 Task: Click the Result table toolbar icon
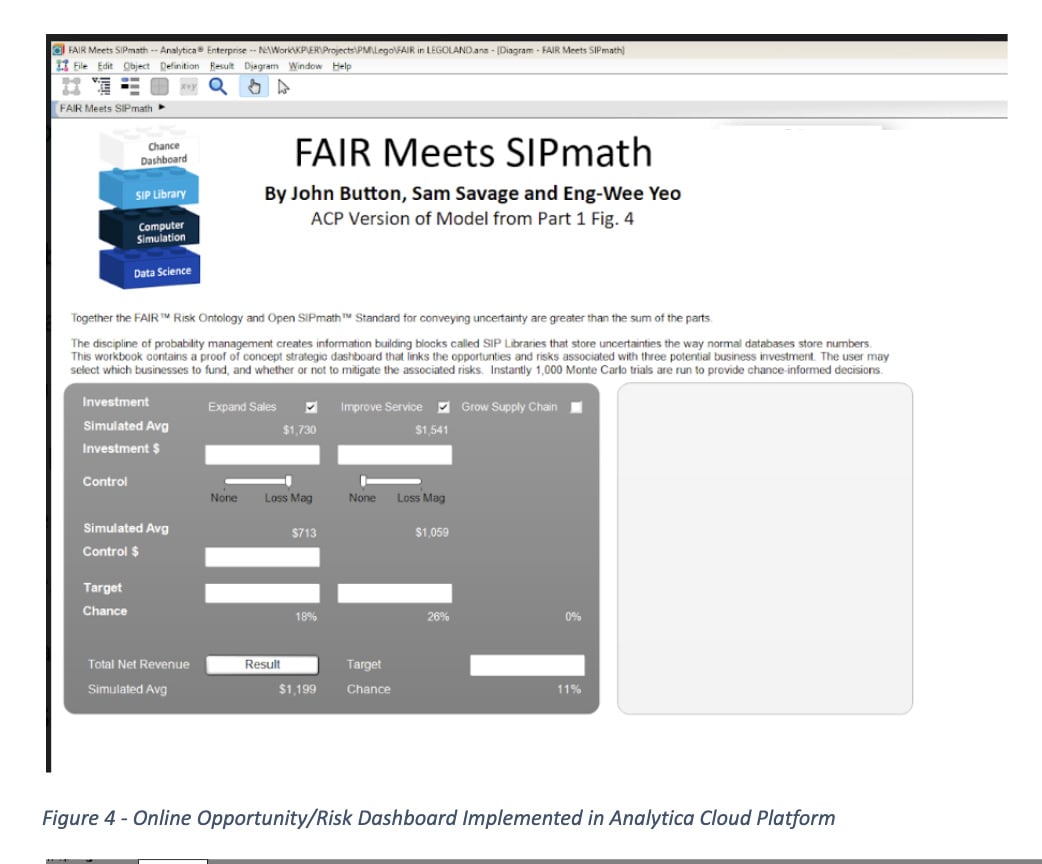pyautogui.click(x=159, y=86)
